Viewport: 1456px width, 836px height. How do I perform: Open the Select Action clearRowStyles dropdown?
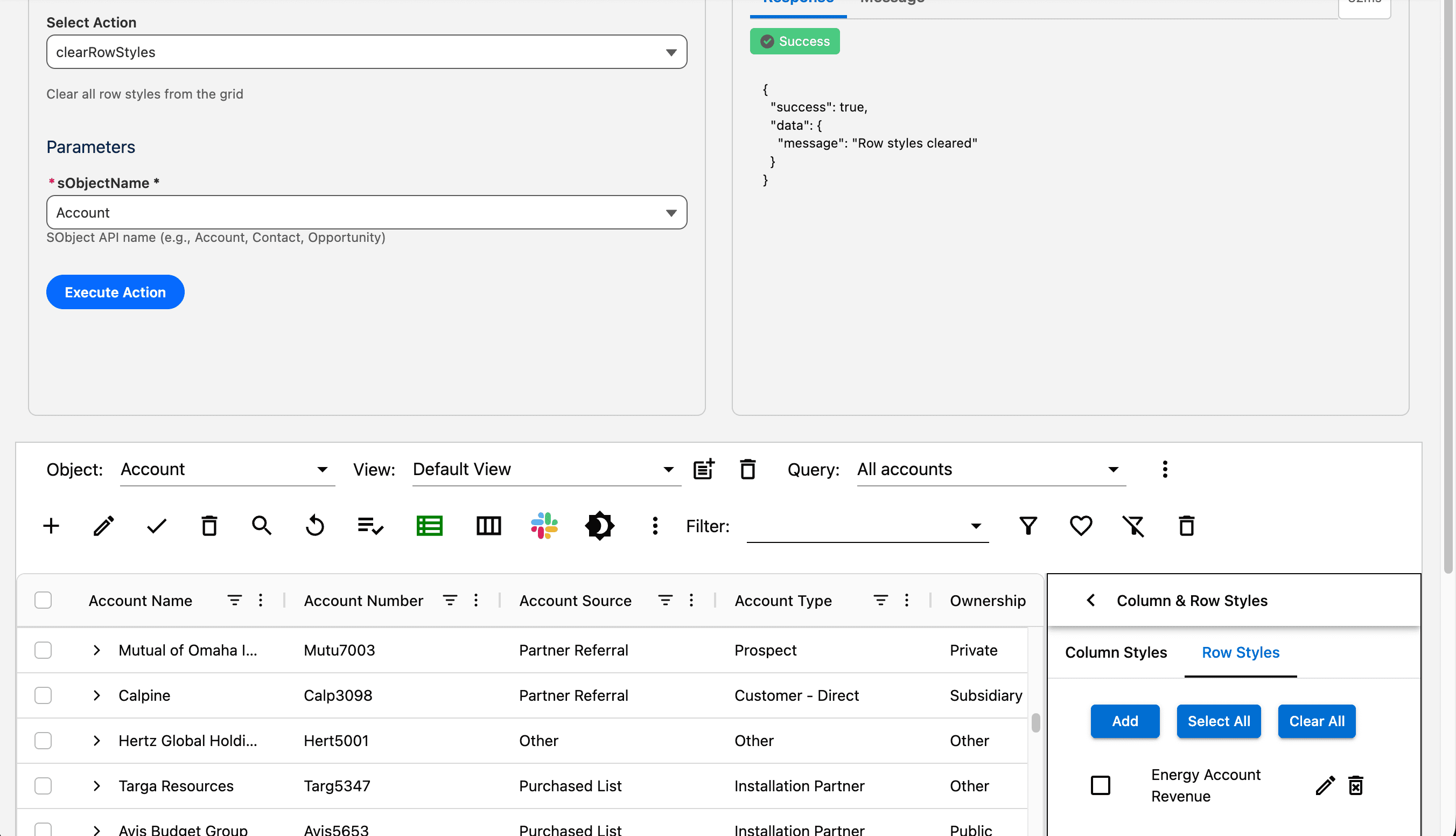(x=366, y=52)
